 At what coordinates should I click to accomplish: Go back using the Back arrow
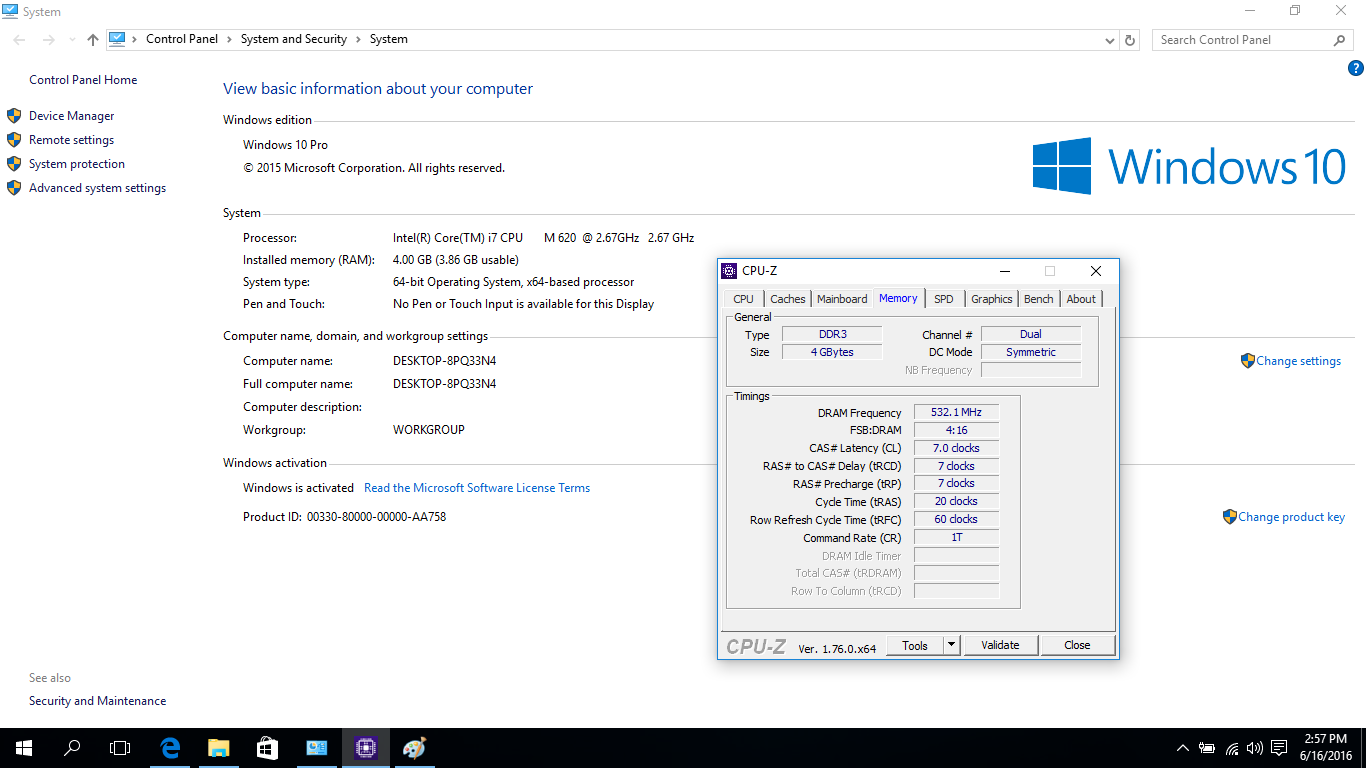(20, 40)
